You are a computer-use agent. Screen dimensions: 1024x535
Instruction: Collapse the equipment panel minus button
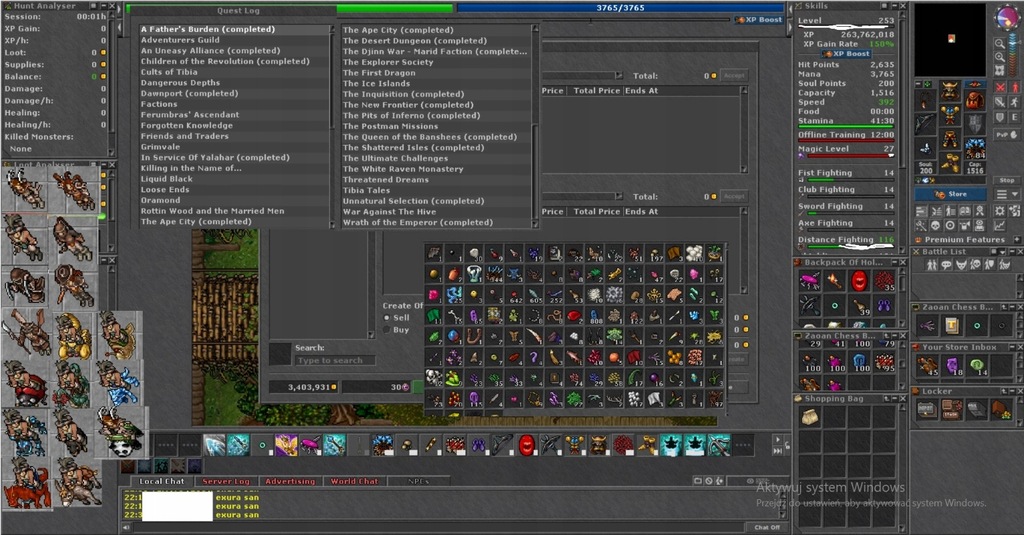918,85
